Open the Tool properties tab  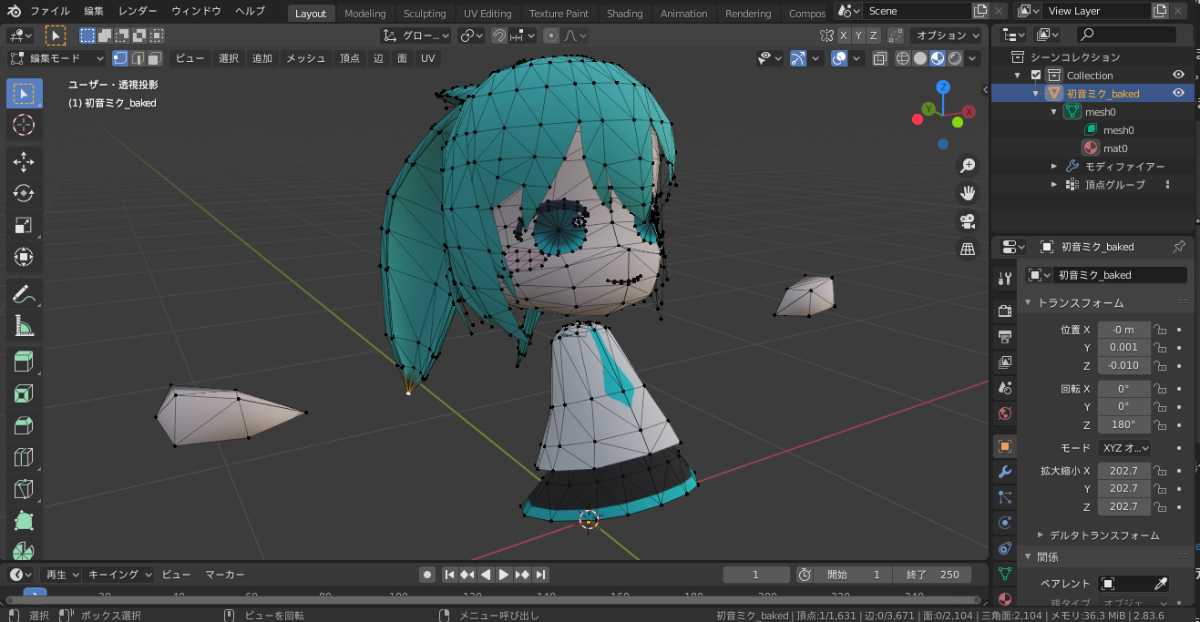pos(1005,277)
